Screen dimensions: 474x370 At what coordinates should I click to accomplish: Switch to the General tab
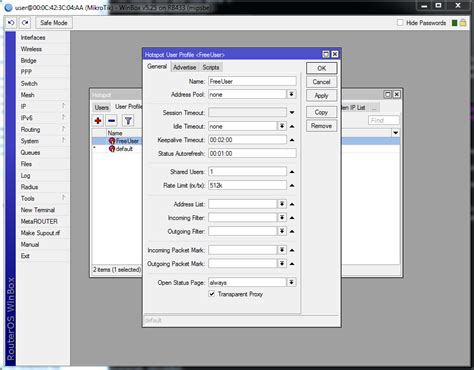[157, 66]
